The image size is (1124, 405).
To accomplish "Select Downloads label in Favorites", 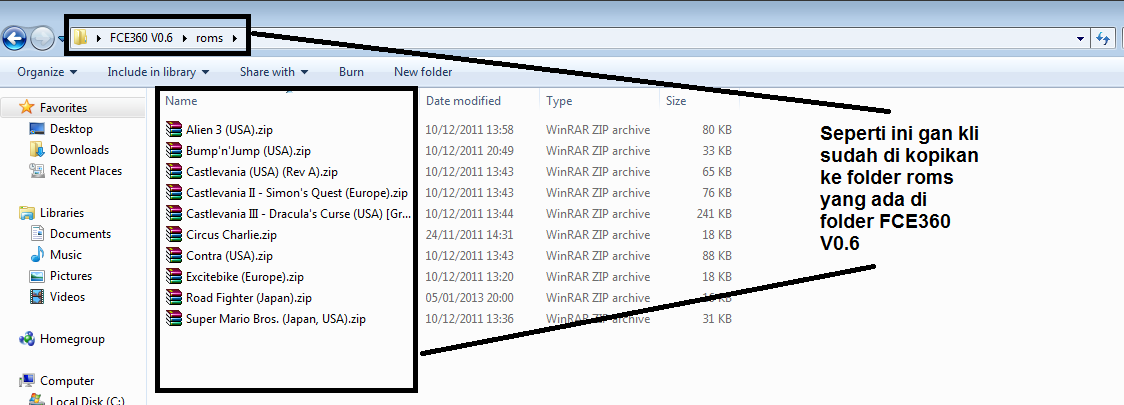I will pyautogui.click(x=80, y=150).
